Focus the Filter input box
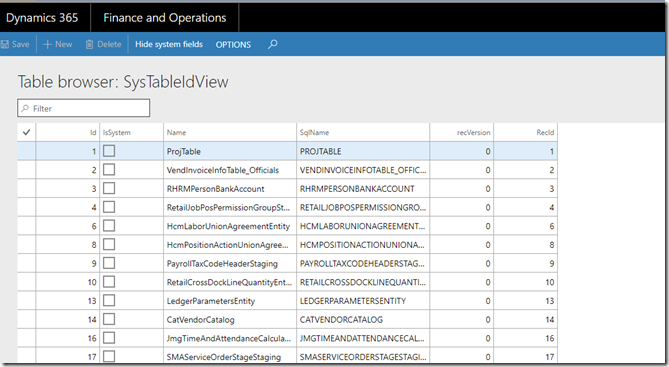Image resolution: width=669 pixels, height=367 pixels. click(84, 108)
